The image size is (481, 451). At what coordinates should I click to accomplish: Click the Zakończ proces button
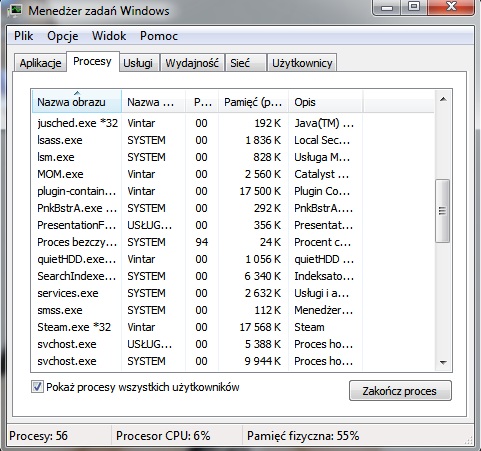[400, 391]
